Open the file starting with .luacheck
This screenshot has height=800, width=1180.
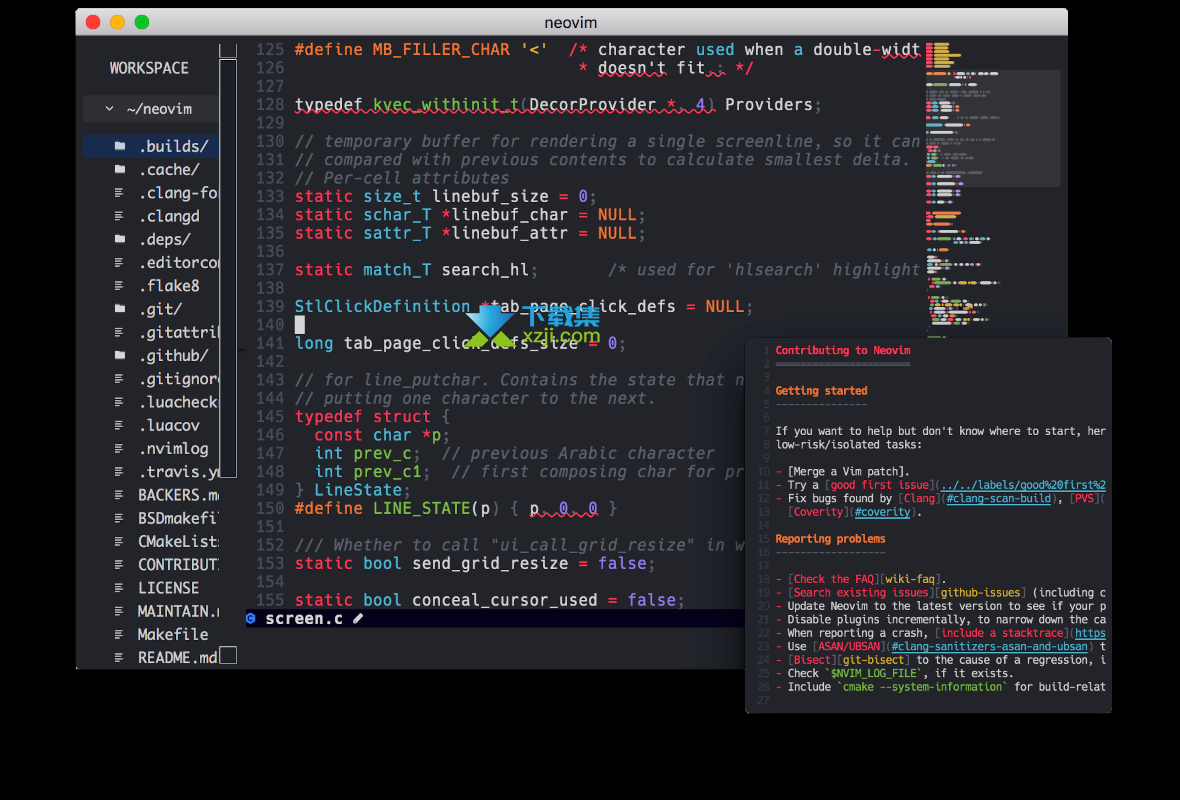[178, 402]
